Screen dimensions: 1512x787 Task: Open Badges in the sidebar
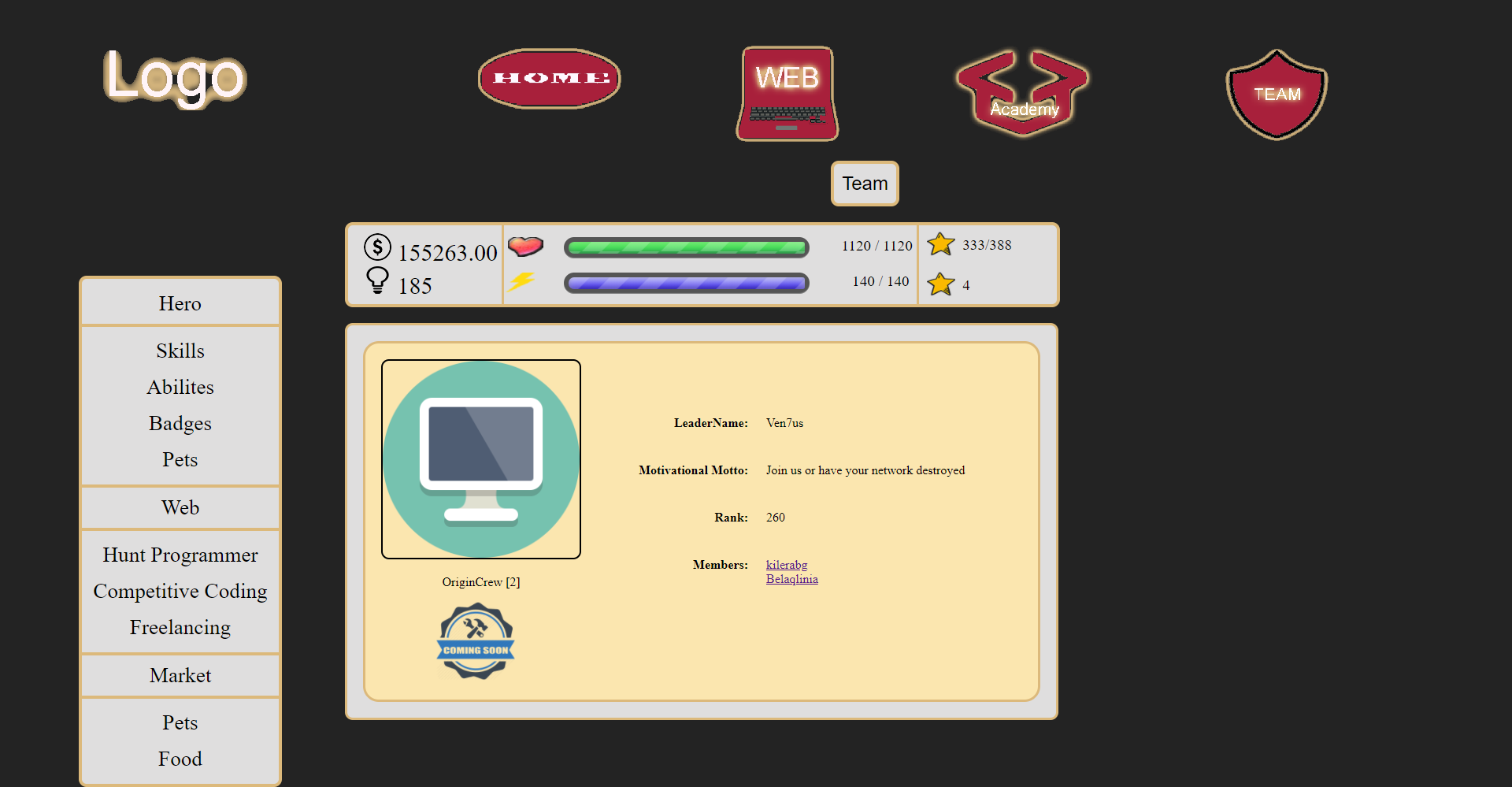pos(180,423)
